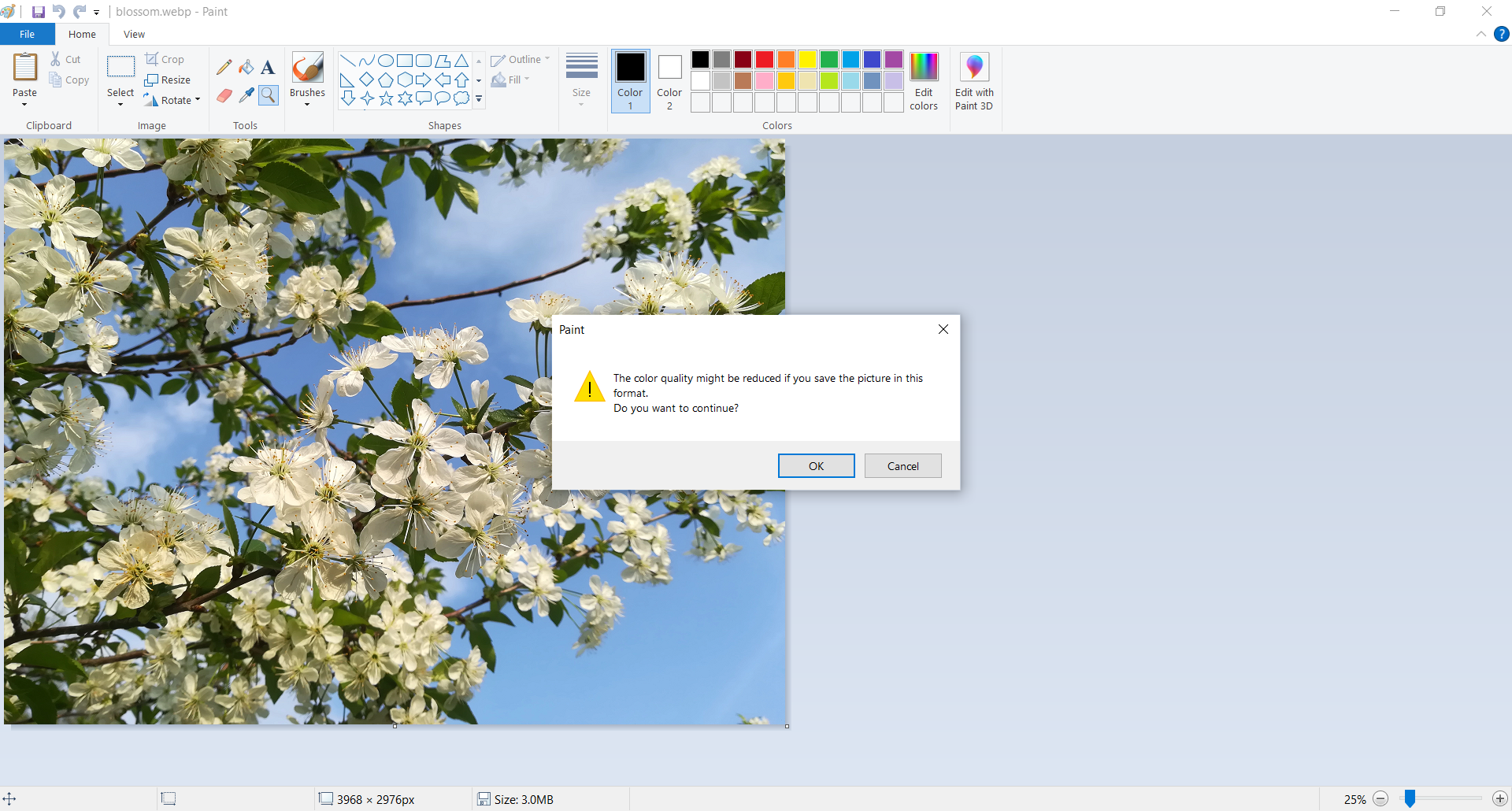Image resolution: width=1512 pixels, height=811 pixels.
Task: Expand the Select tool dropdown
Action: (120, 103)
